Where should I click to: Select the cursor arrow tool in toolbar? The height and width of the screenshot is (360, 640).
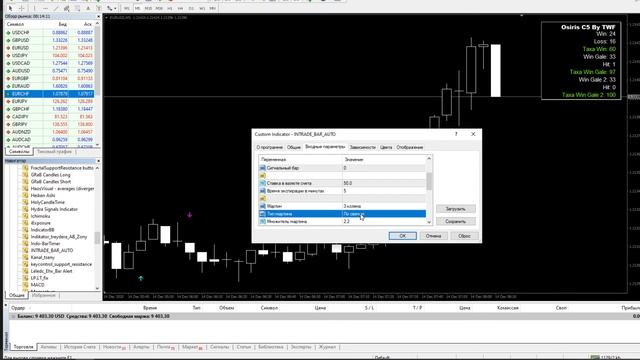tap(10, 8)
